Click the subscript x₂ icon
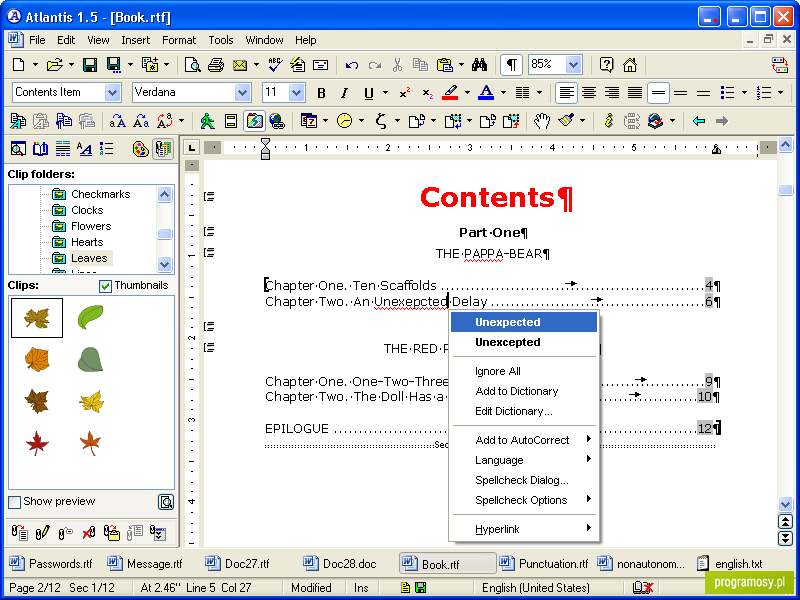The height and width of the screenshot is (600, 800). pos(428,93)
